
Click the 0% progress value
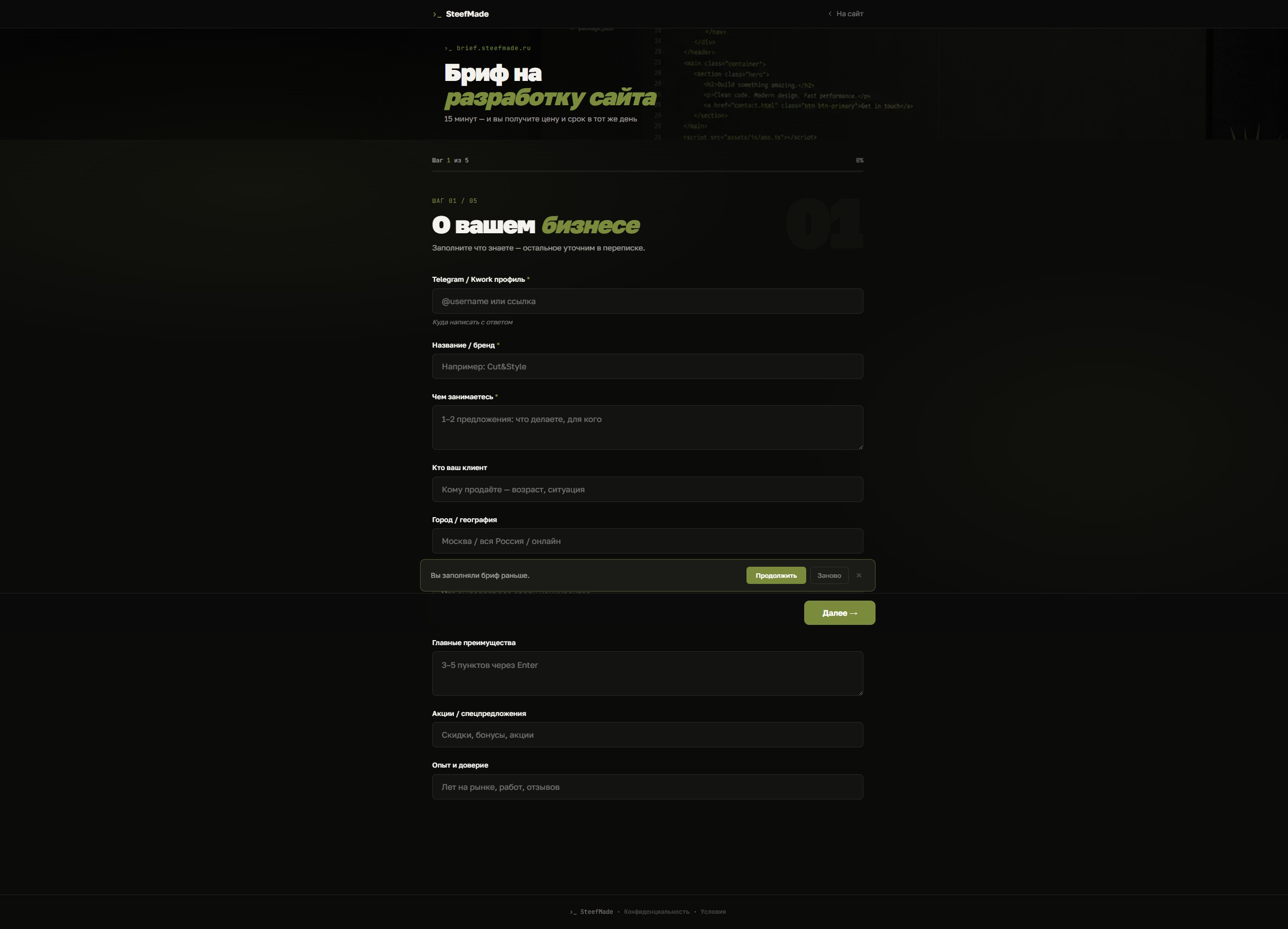point(859,160)
